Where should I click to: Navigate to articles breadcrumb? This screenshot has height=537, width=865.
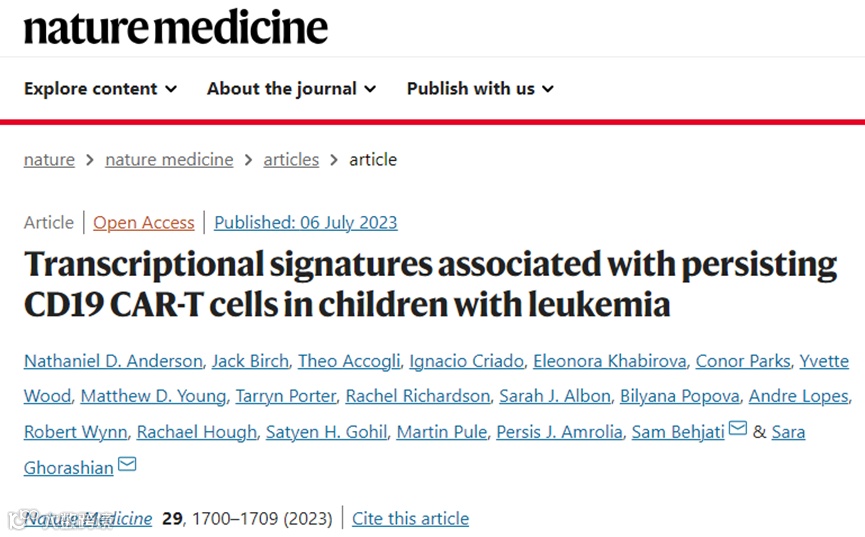coord(291,159)
